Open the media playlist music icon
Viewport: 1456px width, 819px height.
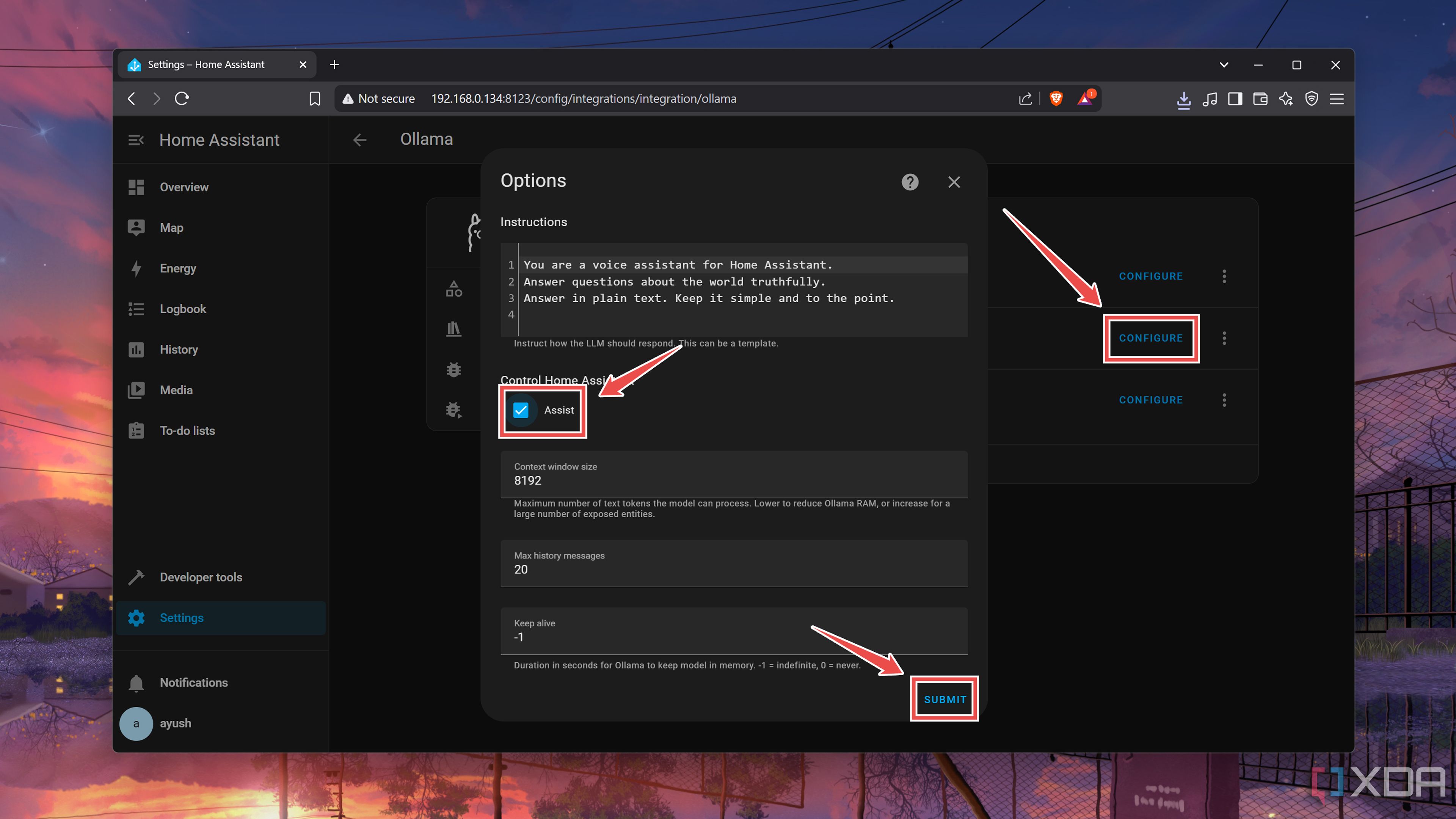(x=1210, y=99)
